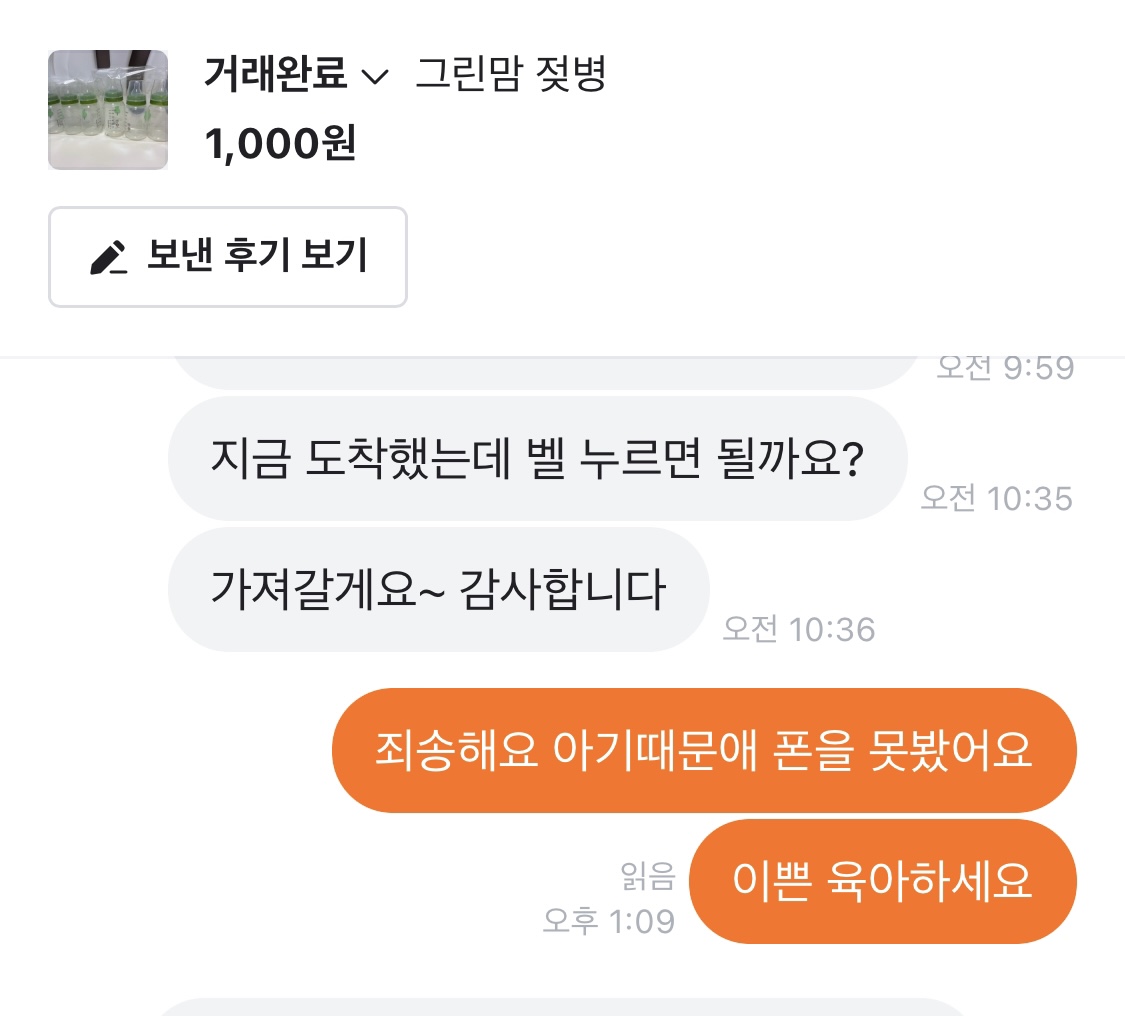Tap the 오후 1:09 timestamp
The width and height of the screenshot is (1125, 1016).
608,921
